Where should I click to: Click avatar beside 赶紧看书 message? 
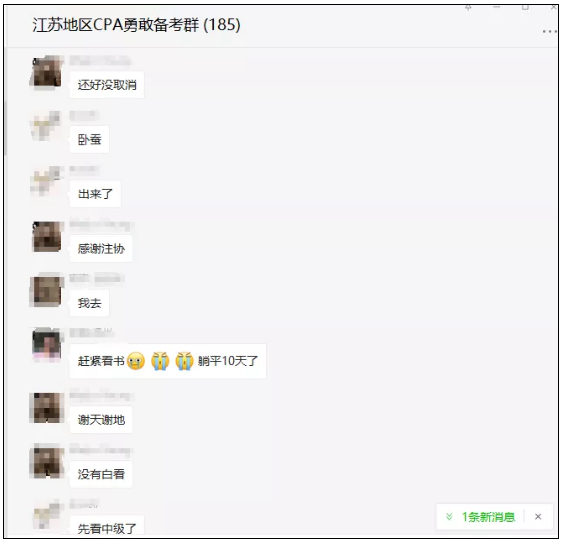pyautogui.click(x=47, y=346)
